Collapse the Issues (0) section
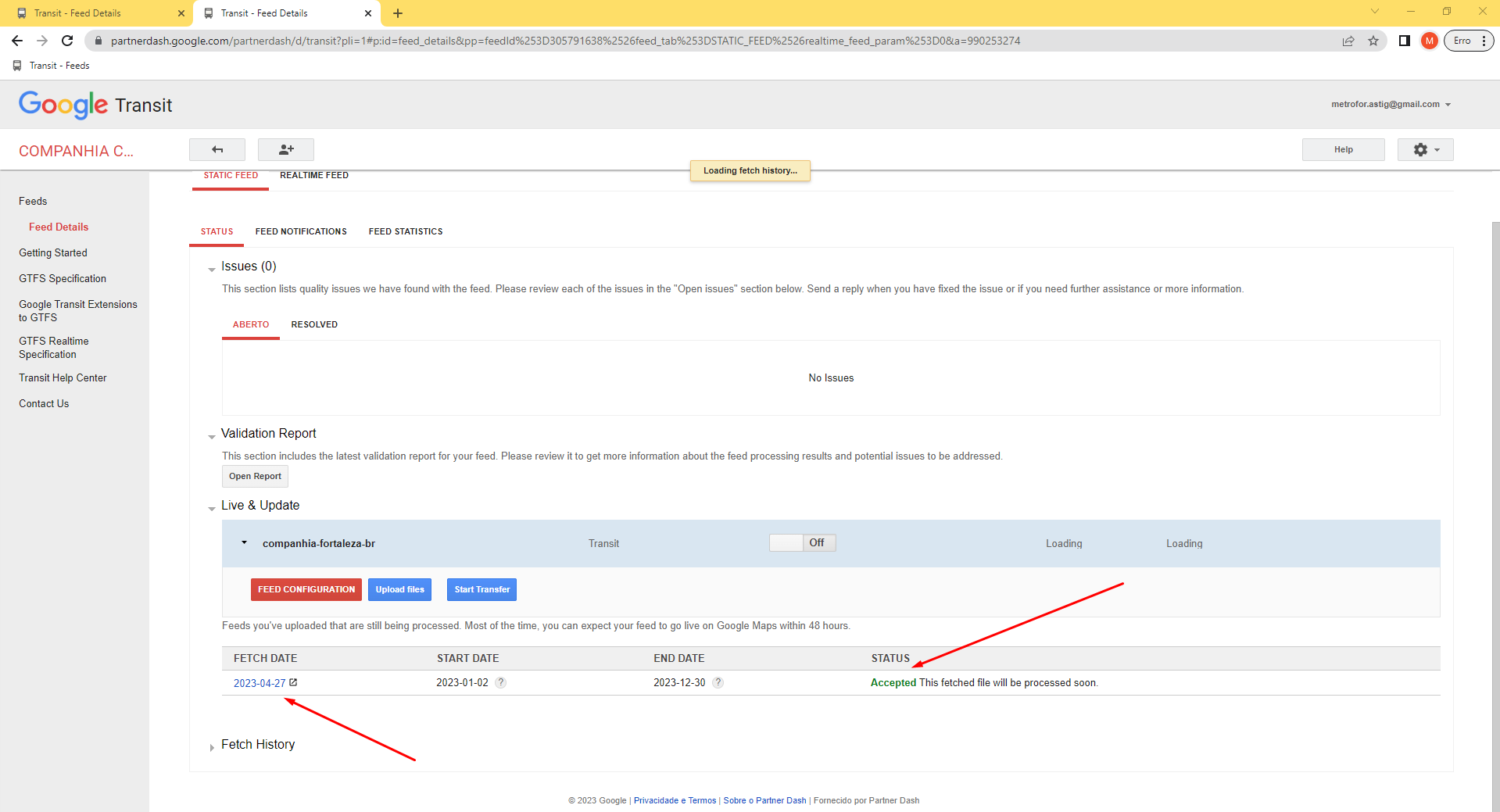1500x812 pixels. (x=212, y=269)
